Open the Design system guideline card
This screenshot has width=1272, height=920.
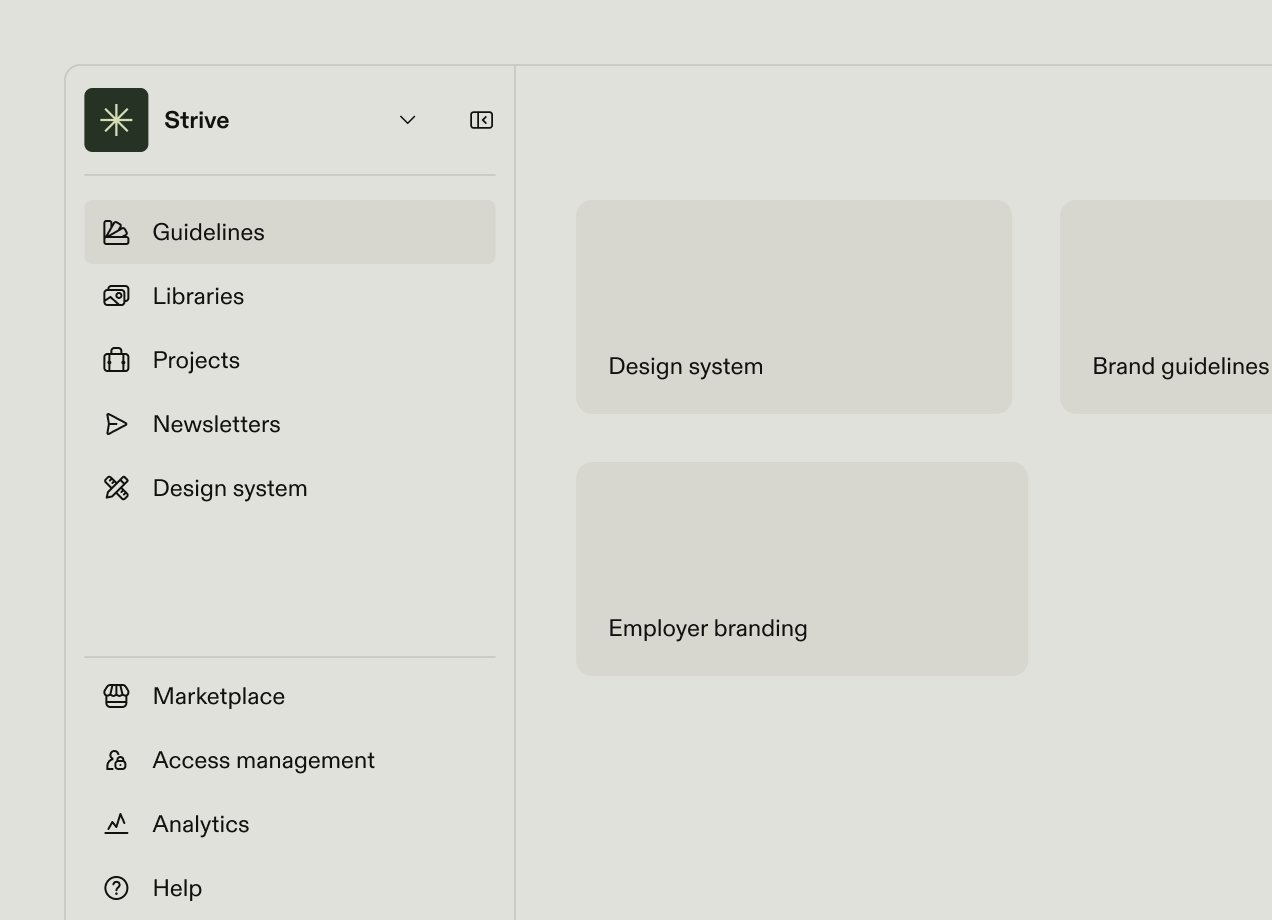coord(793,306)
